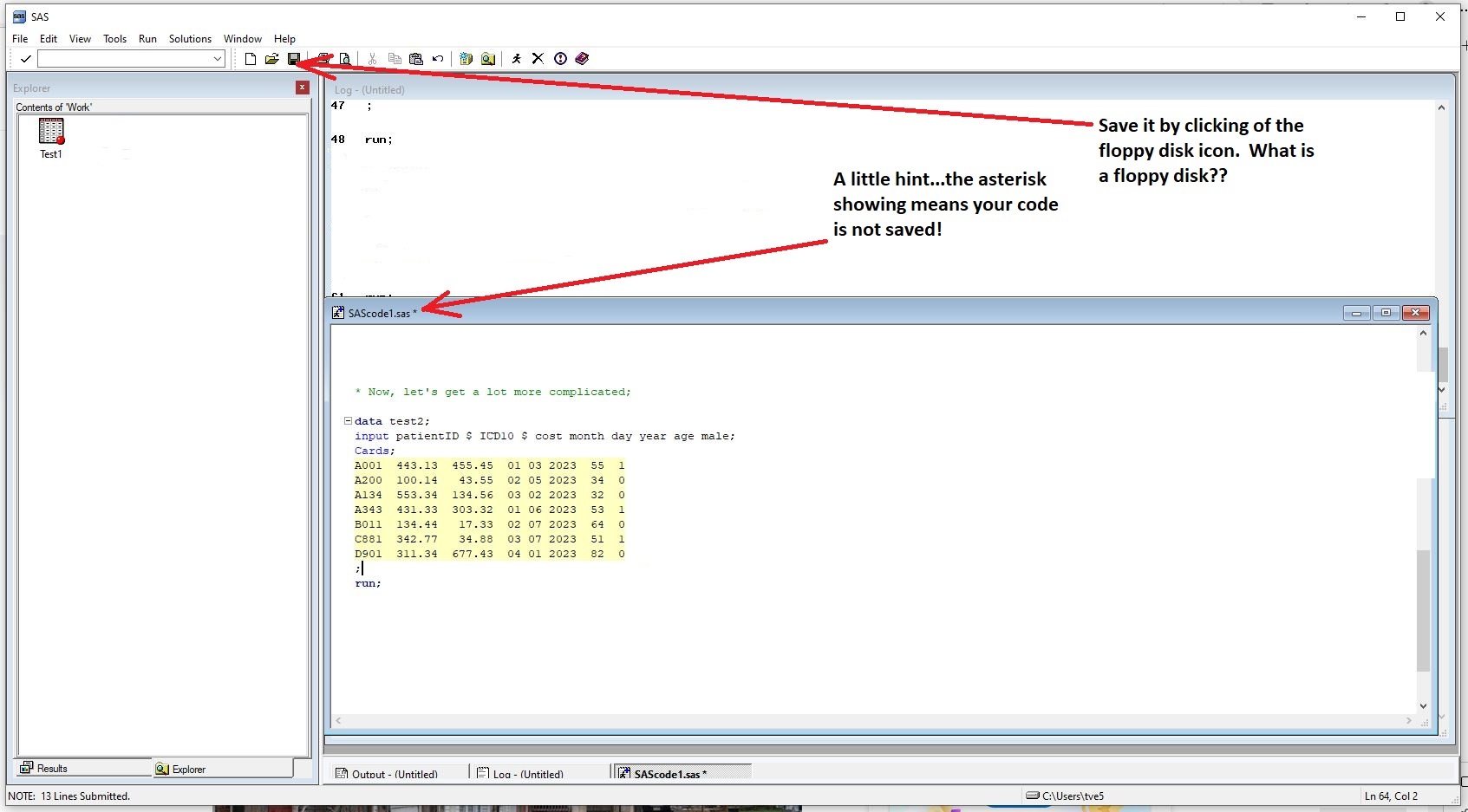Click the editor's vertical scrollbar thumb
Viewport: 1468px width, 812px height.
[x=1422, y=610]
